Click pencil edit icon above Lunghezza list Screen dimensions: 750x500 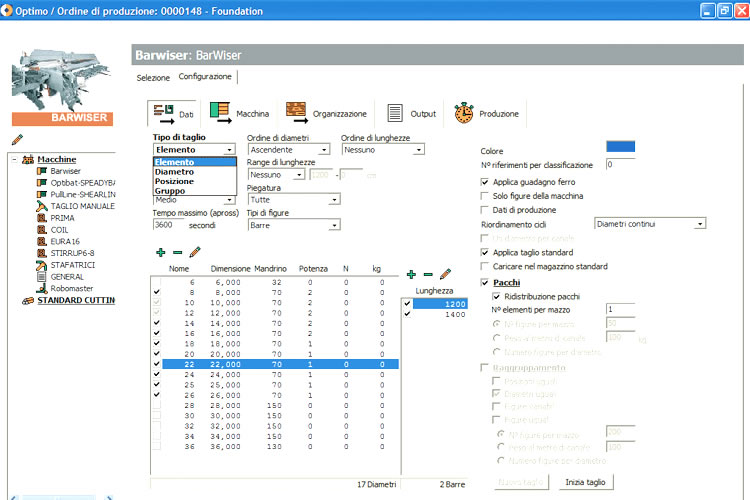pos(444,274)
